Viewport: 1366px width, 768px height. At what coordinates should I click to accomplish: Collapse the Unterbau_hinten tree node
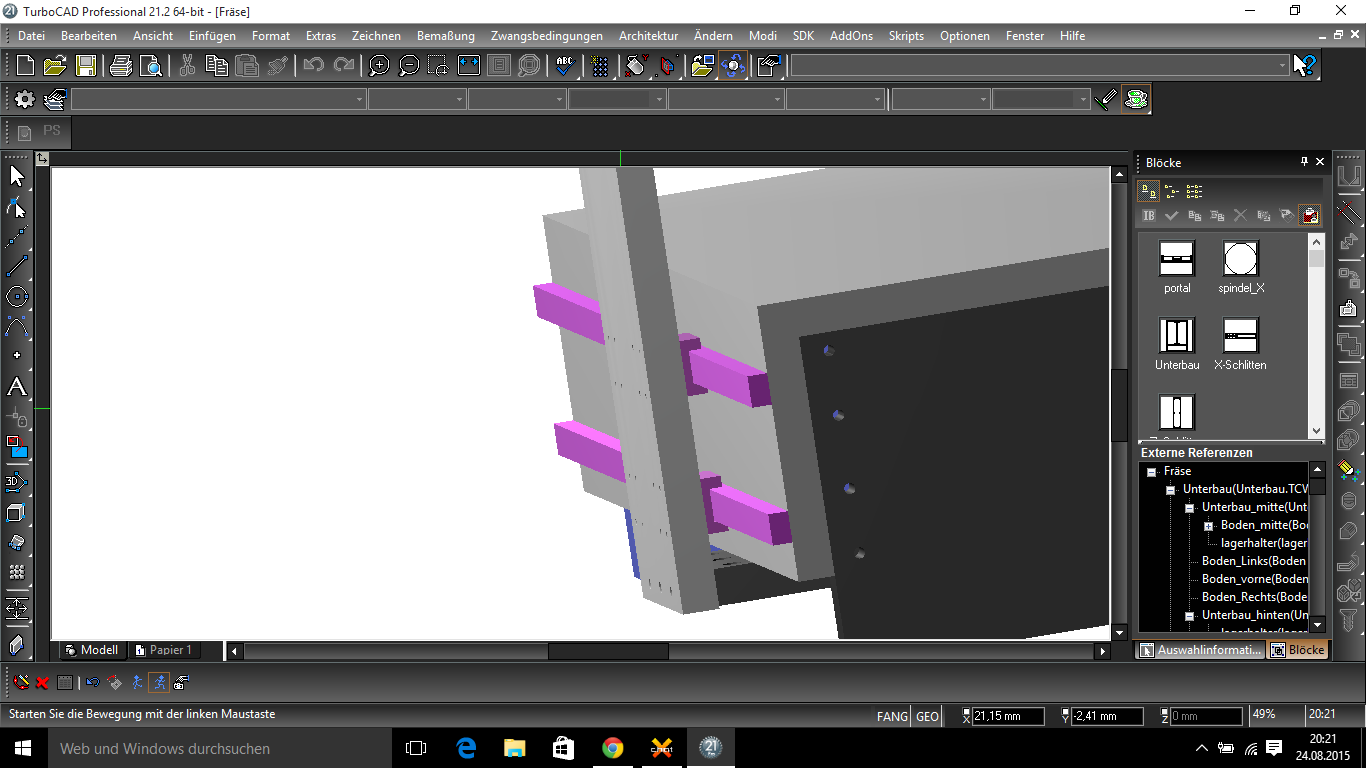(x=1189, y=616)
